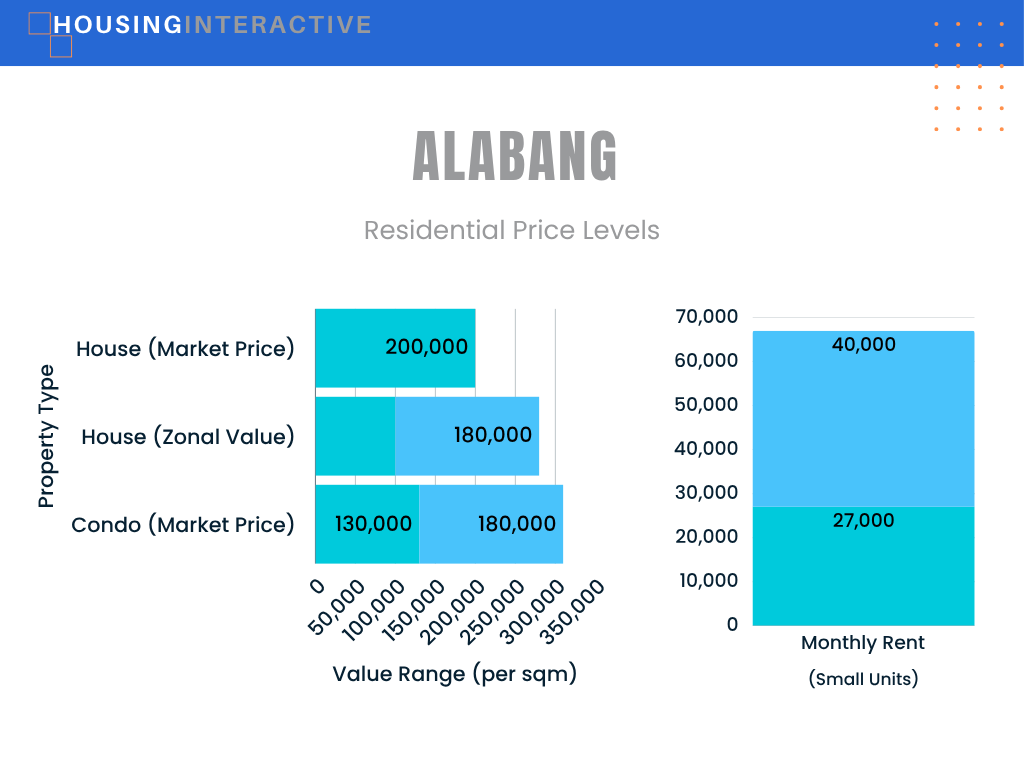Screen dimensions: 1024x768
Task: Click the Residential Price Levels subtitle
Action: (x=511, y=230)
